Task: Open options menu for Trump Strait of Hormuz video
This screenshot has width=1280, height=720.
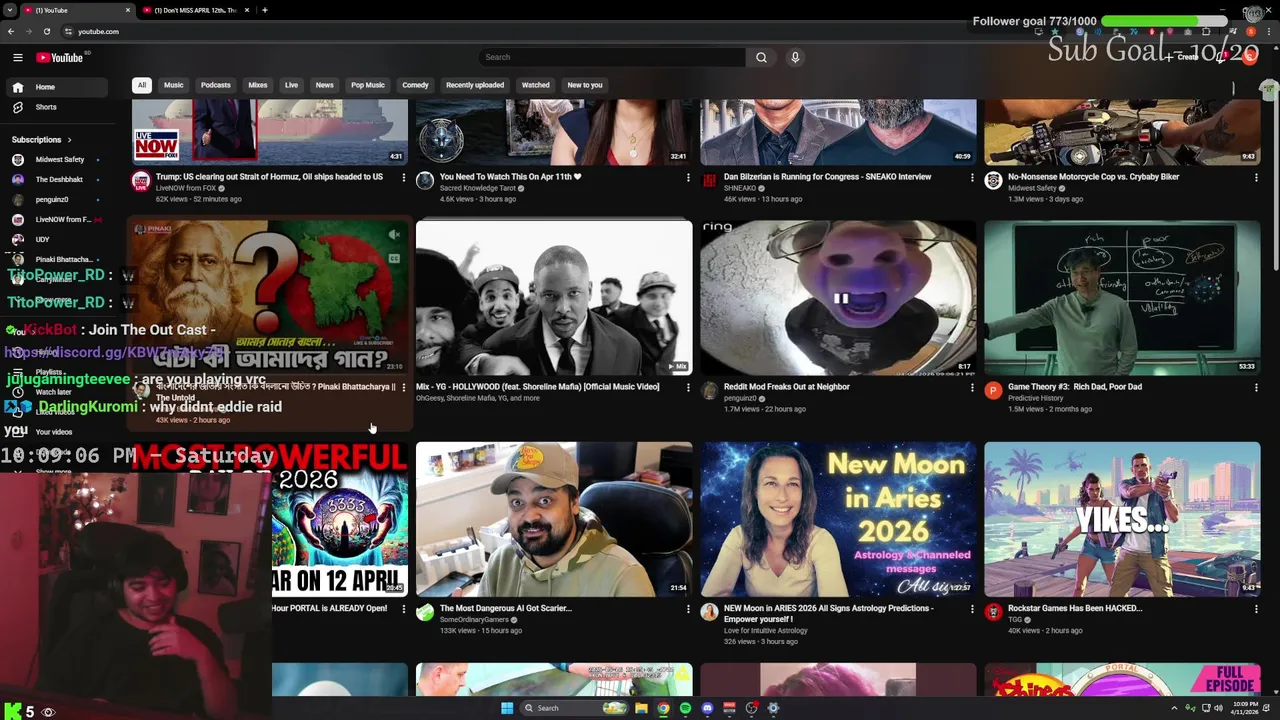Action: [404, 177]
